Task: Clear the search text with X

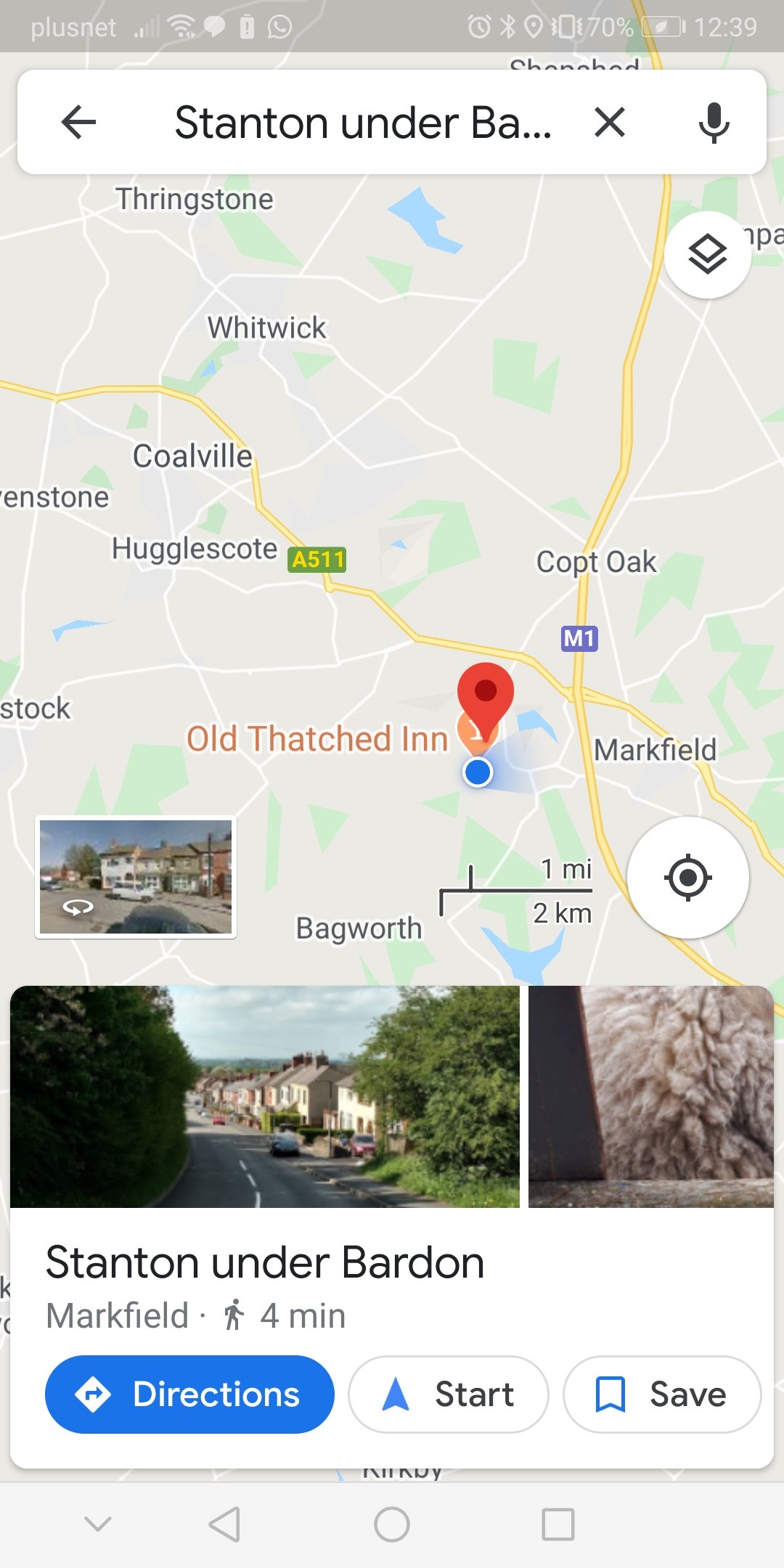Action: pyautogui.click(x=610, y=122)
